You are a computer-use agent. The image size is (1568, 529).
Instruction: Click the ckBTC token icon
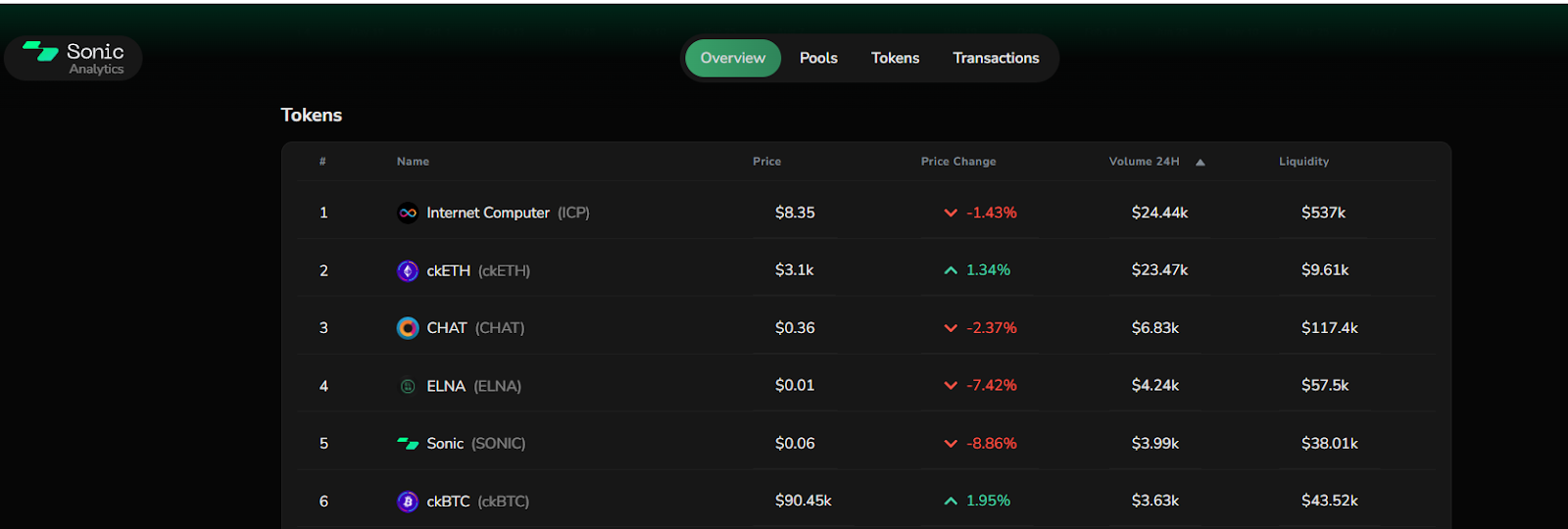[408, 502]
